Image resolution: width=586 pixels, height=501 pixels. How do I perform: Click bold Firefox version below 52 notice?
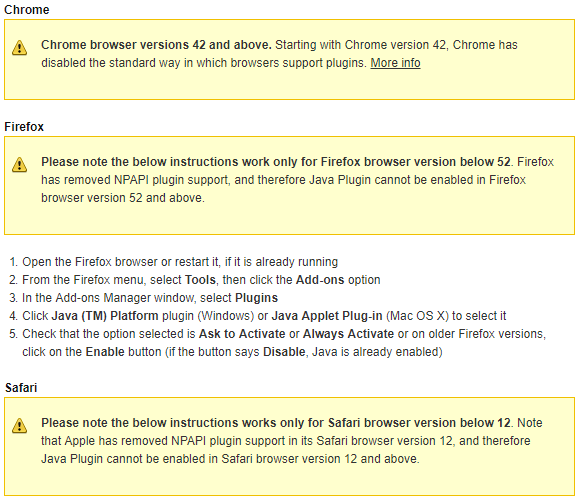pos(276,162)
